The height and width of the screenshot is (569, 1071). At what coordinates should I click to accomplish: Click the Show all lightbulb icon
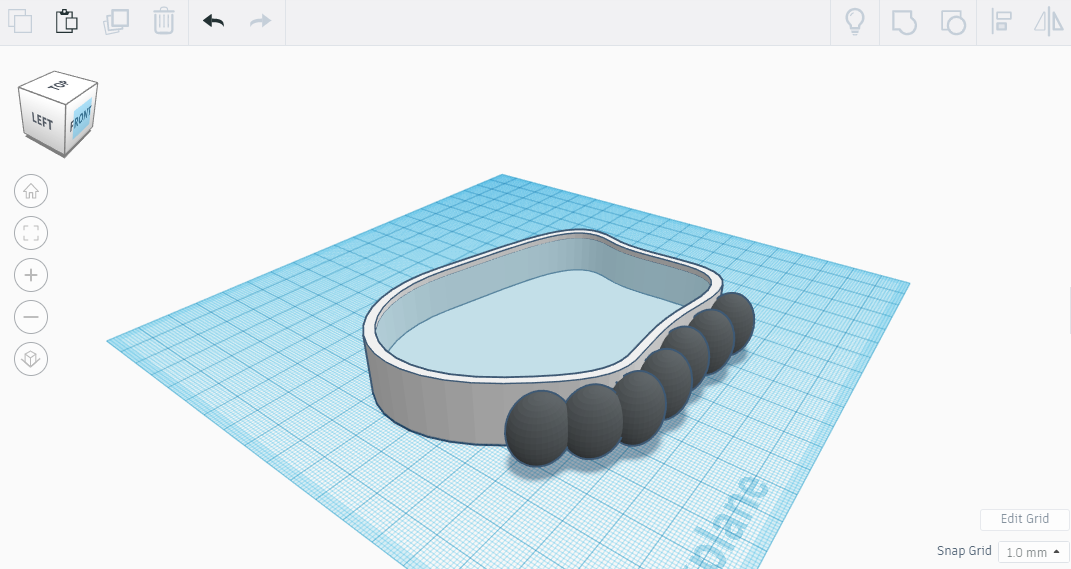pos(854,21)
